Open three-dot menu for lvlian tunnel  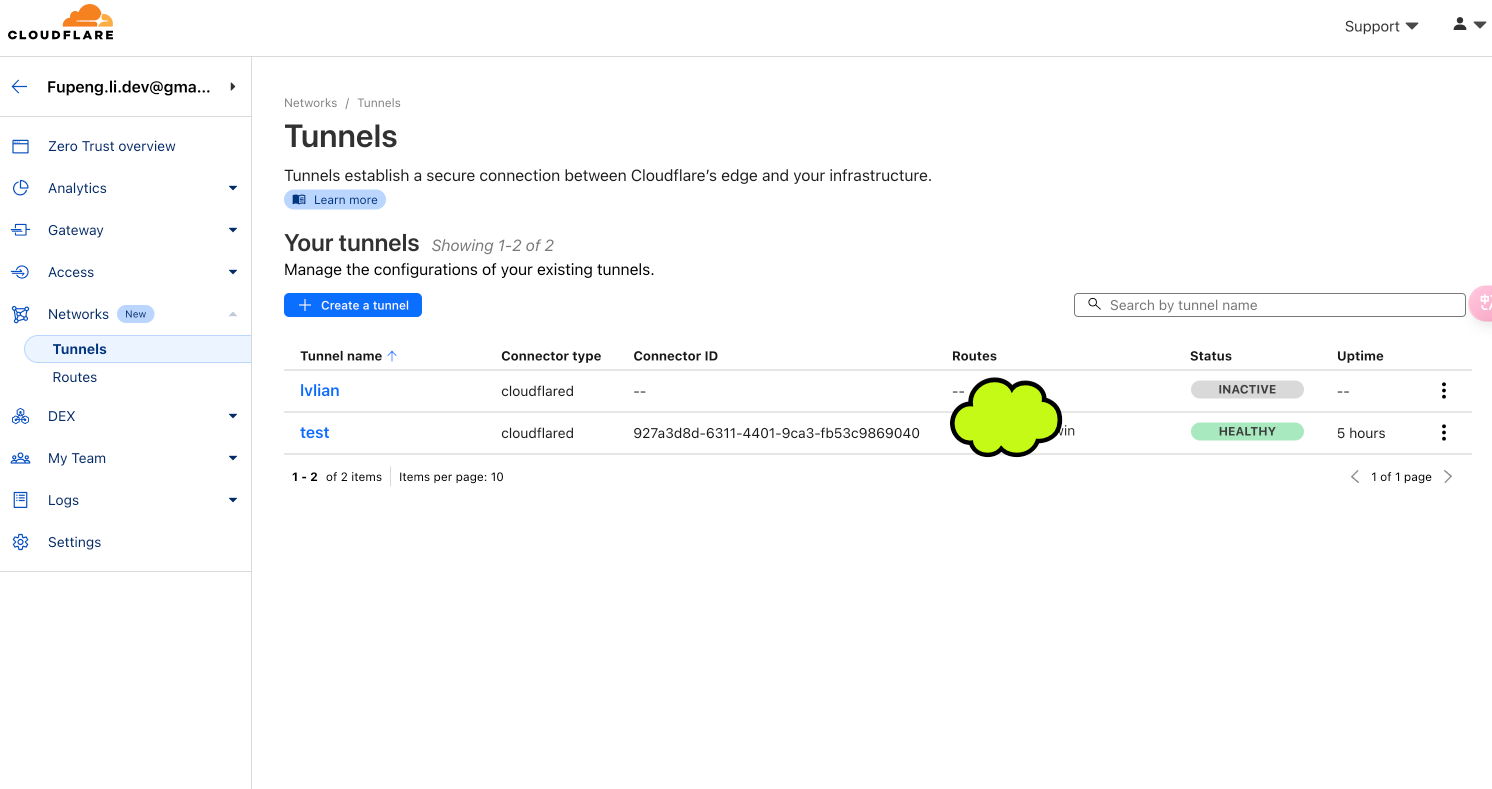(x=1443, y=390)
